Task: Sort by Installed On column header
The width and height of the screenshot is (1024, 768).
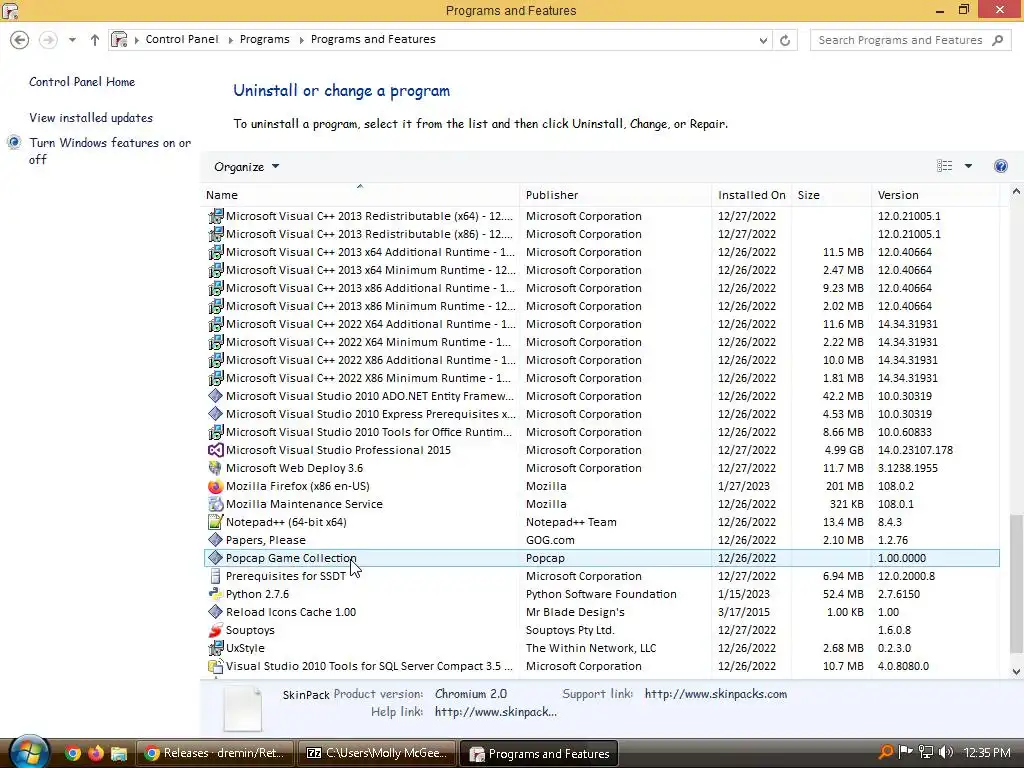Action: (x=752, y=195)
